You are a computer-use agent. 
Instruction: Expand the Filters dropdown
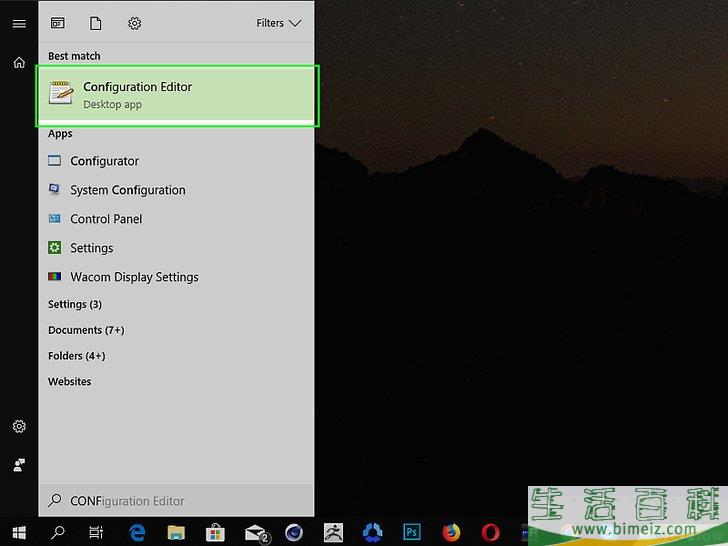point(278,23)
